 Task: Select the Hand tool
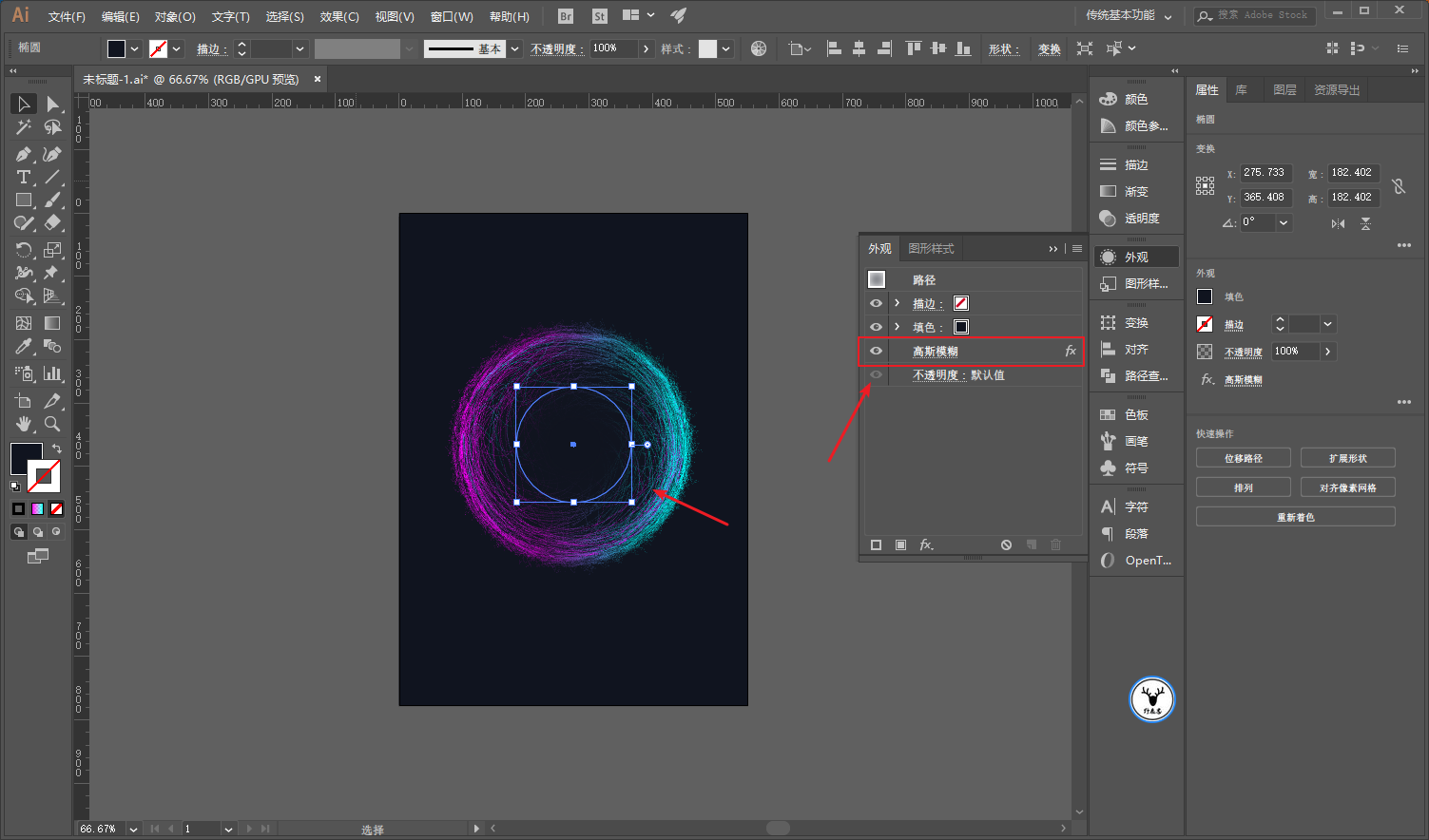tap(24, 424)
